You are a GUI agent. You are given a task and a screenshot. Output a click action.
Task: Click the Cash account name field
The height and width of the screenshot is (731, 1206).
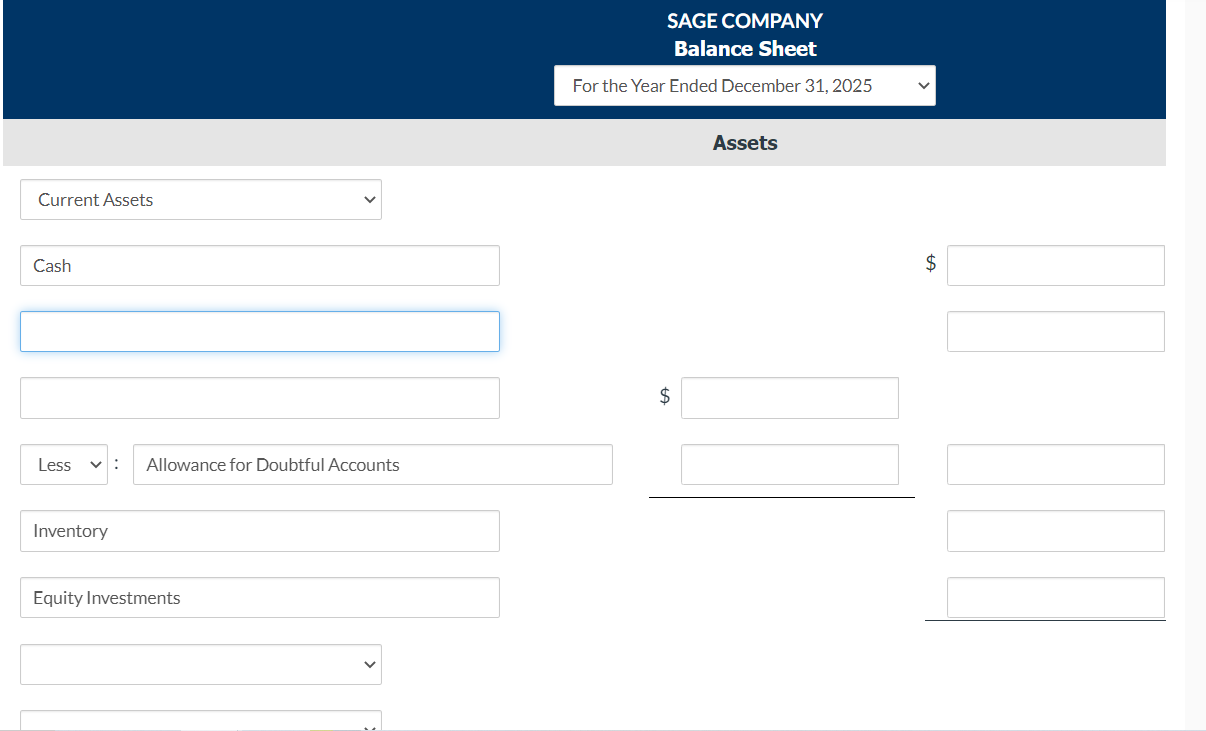pos(260,266)
